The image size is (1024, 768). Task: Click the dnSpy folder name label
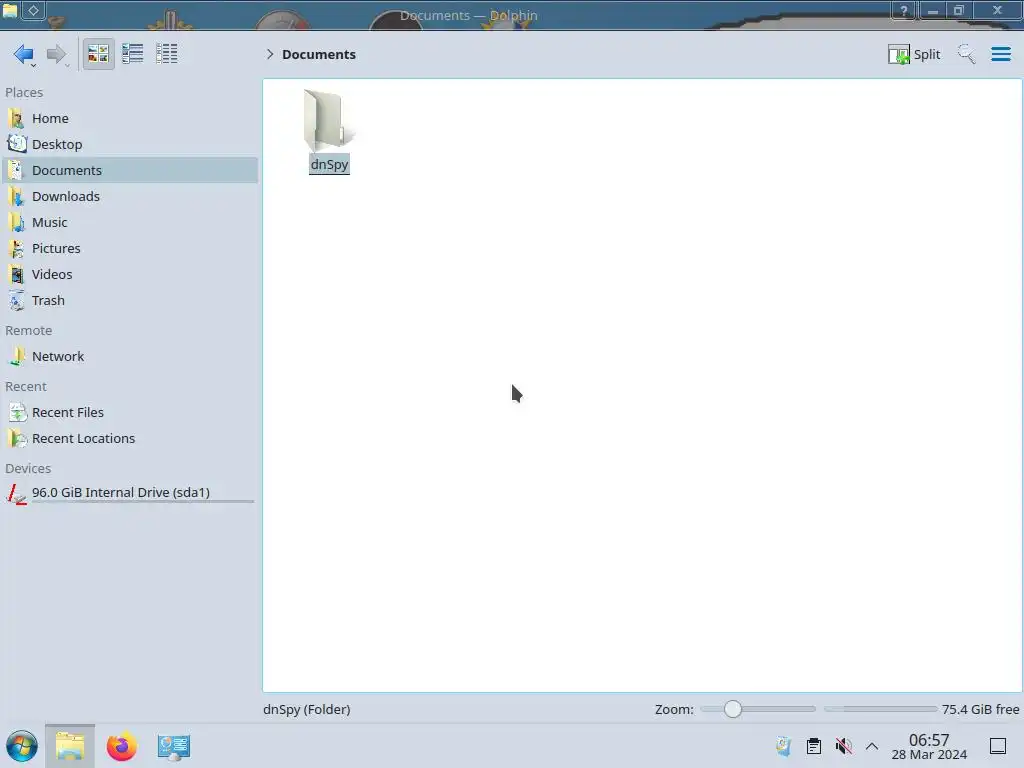pyautogui.click(x=329, y=165)
